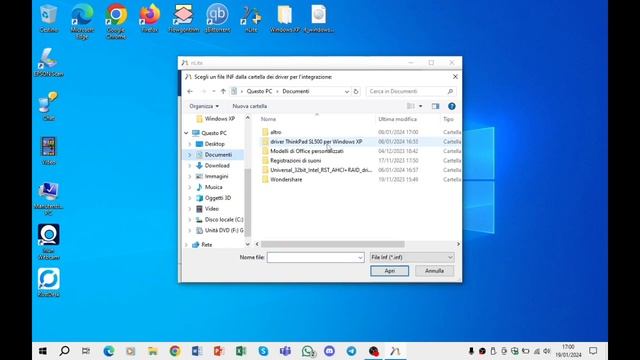
Task: Change view with the view icon
Action: coord(411,106)
